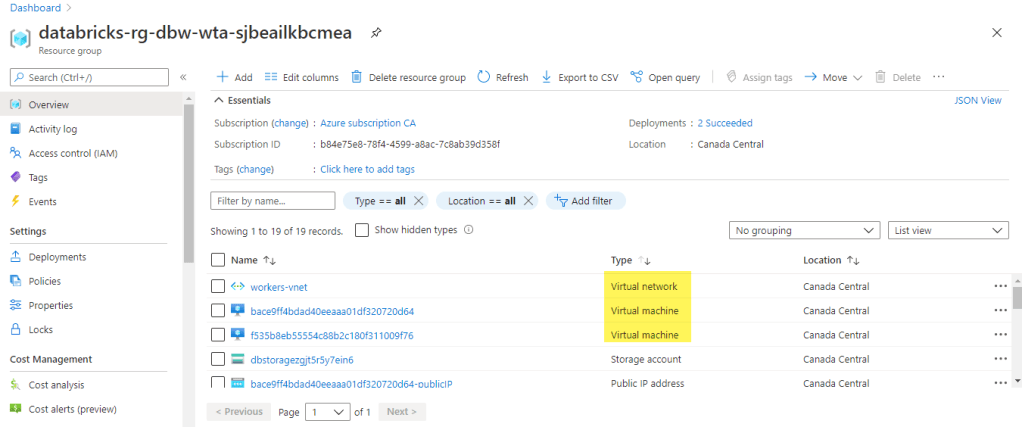Open query with the query icon
The image size is (1022, 427).
click(x=636, y=77)
